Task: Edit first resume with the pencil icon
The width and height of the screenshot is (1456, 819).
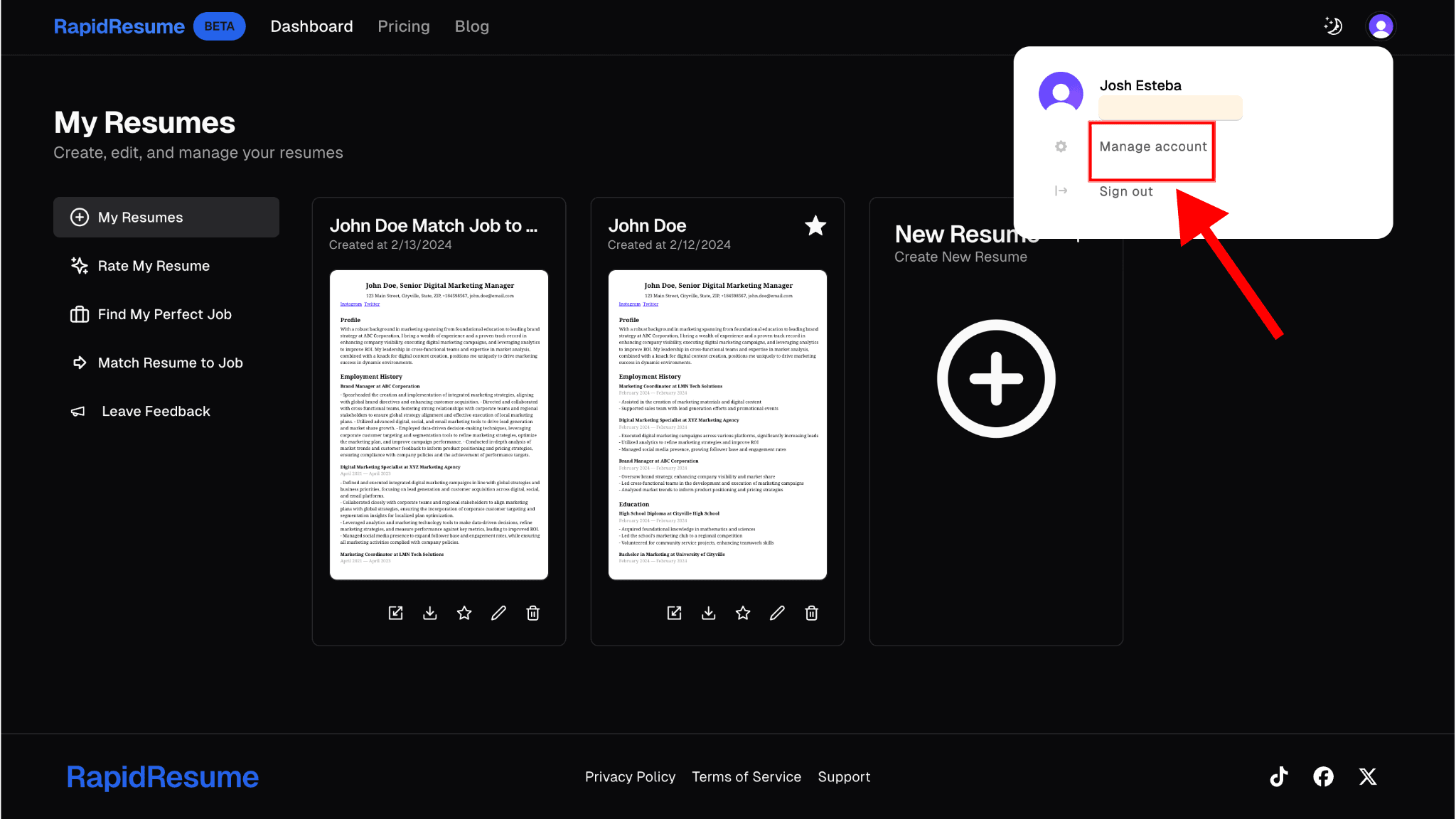Action: [498, 613]
